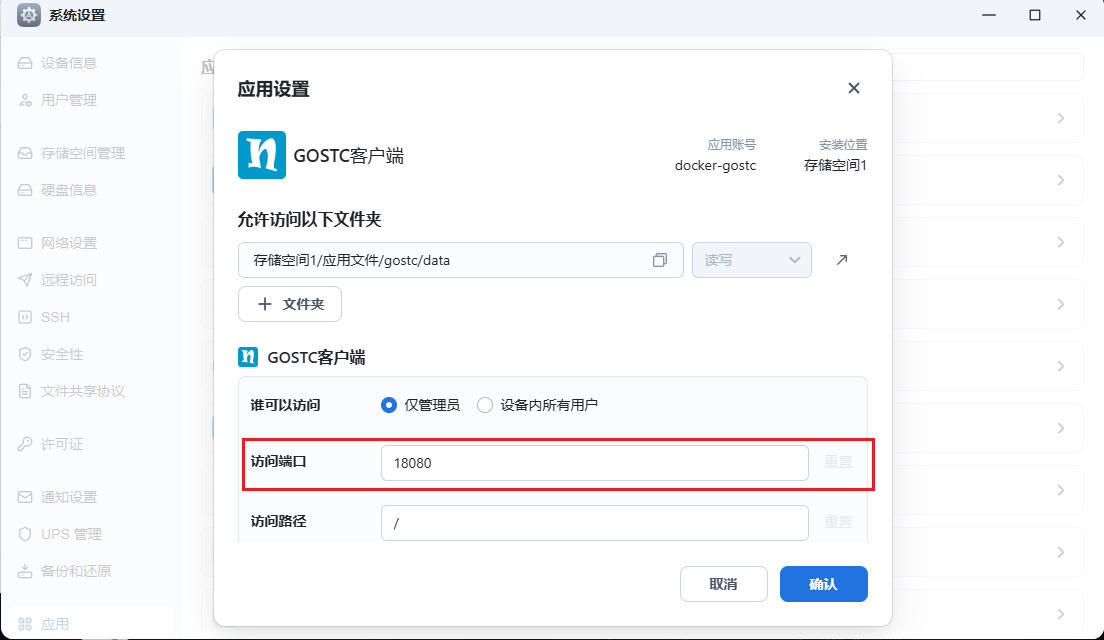Expand the first app row chevron

1061,118
